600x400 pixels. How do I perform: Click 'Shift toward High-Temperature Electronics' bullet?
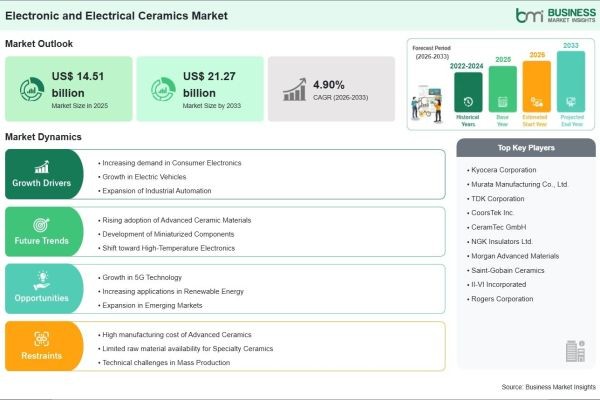[x=166, y=248]
